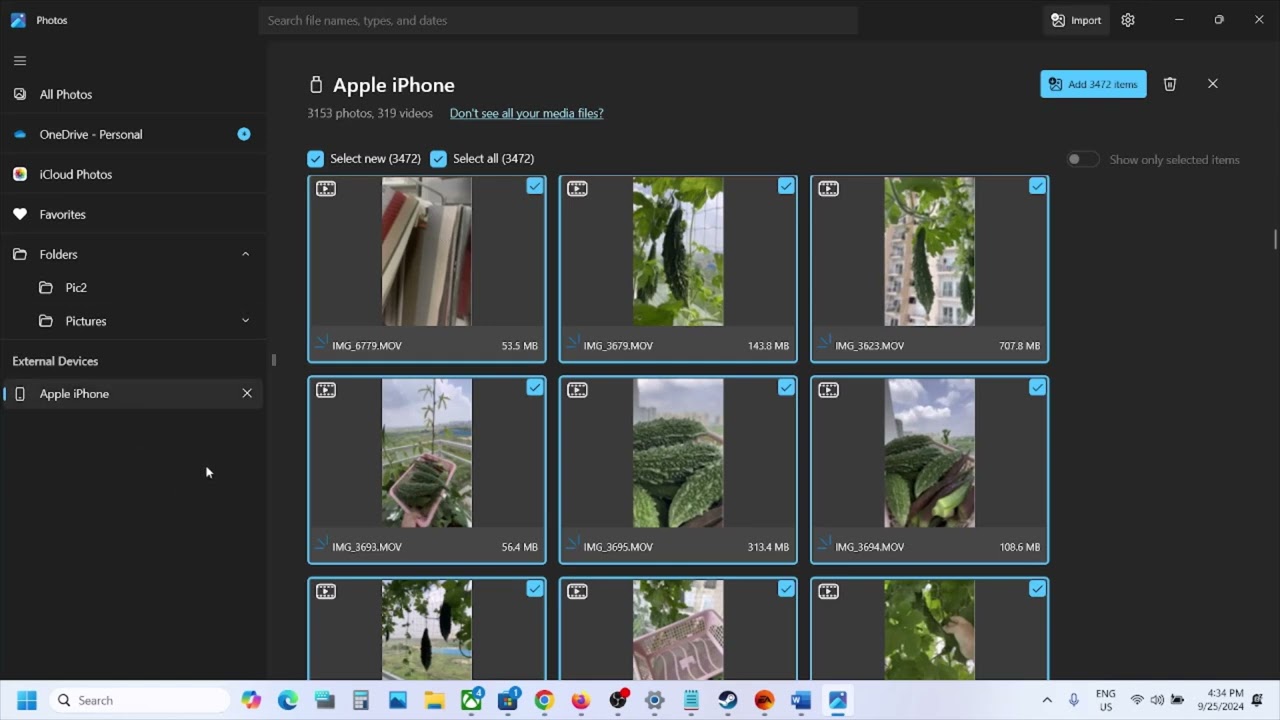Click video icon on IMG_6779.MOV

[x=326, y=188]
